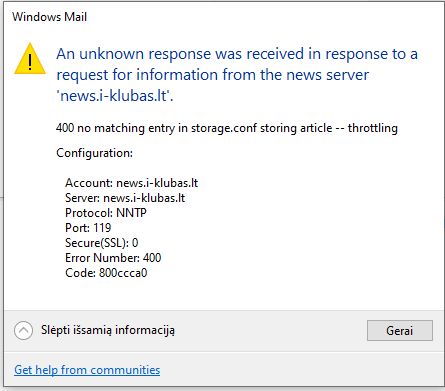Viewport: 445px width, 391px height.
Task: Select the Error Number: 400 line
Action: [113, 258]
